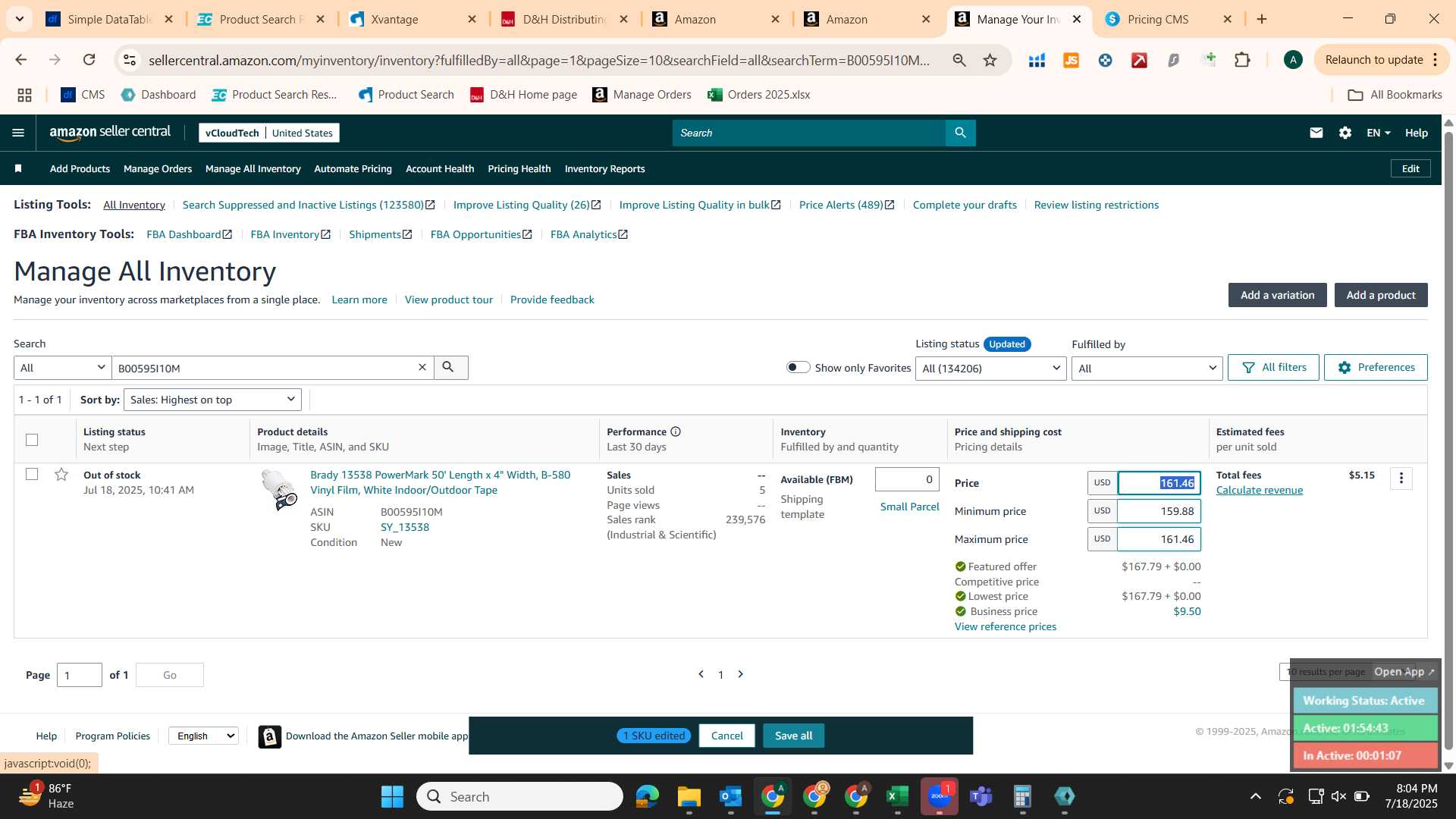Open the Preferences button

coord(1376,367)
